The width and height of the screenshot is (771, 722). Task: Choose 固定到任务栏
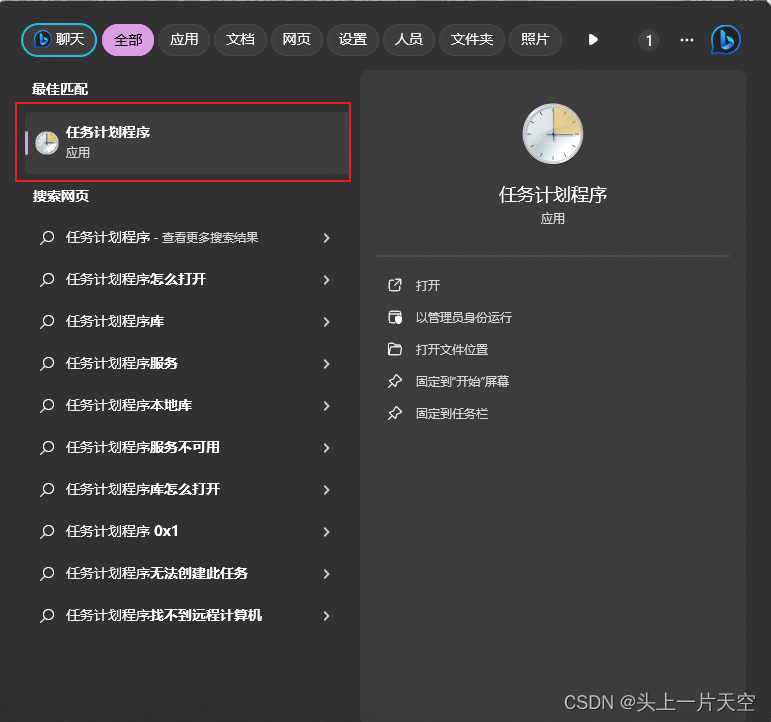[x=451, y=413]
